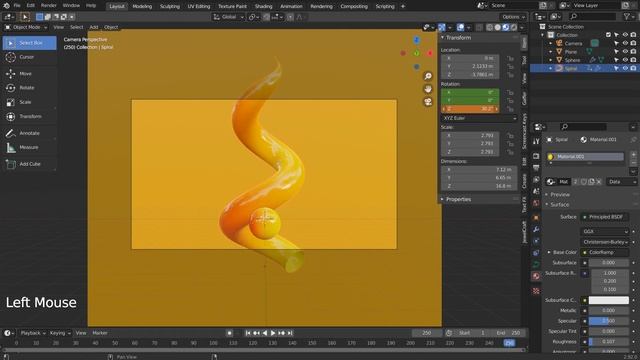640x360 pixels.
Task: Open the Add menu in viewport header
Action: [94, 27]
